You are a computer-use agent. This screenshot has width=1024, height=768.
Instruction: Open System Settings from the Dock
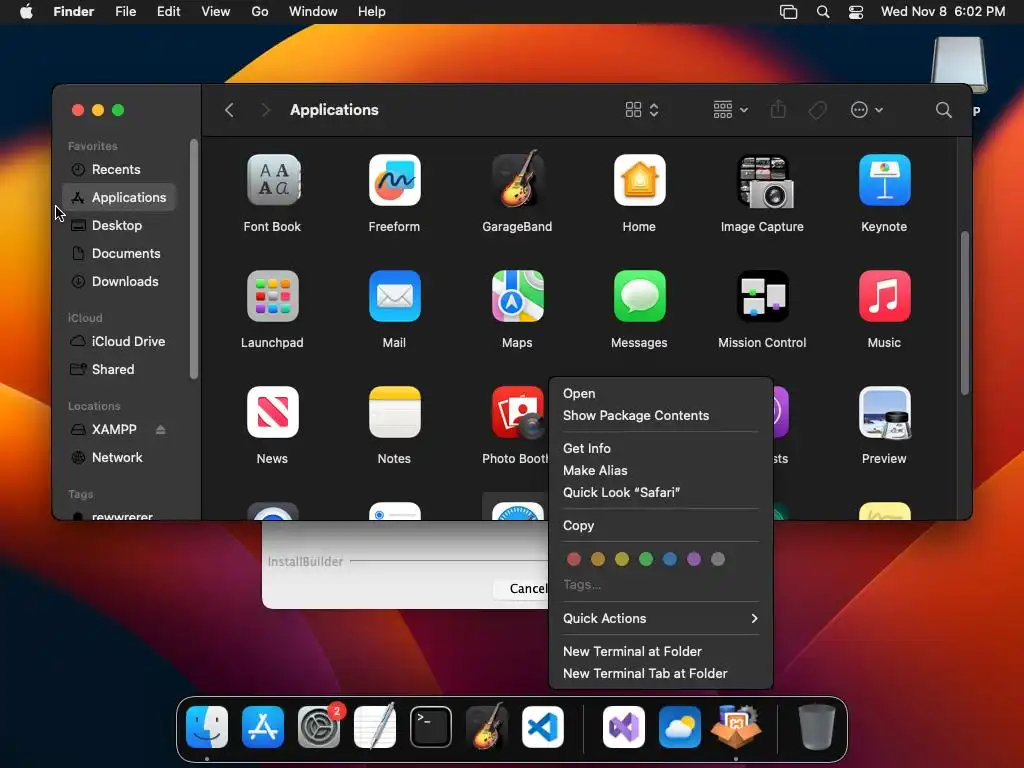tap(319, 727)
